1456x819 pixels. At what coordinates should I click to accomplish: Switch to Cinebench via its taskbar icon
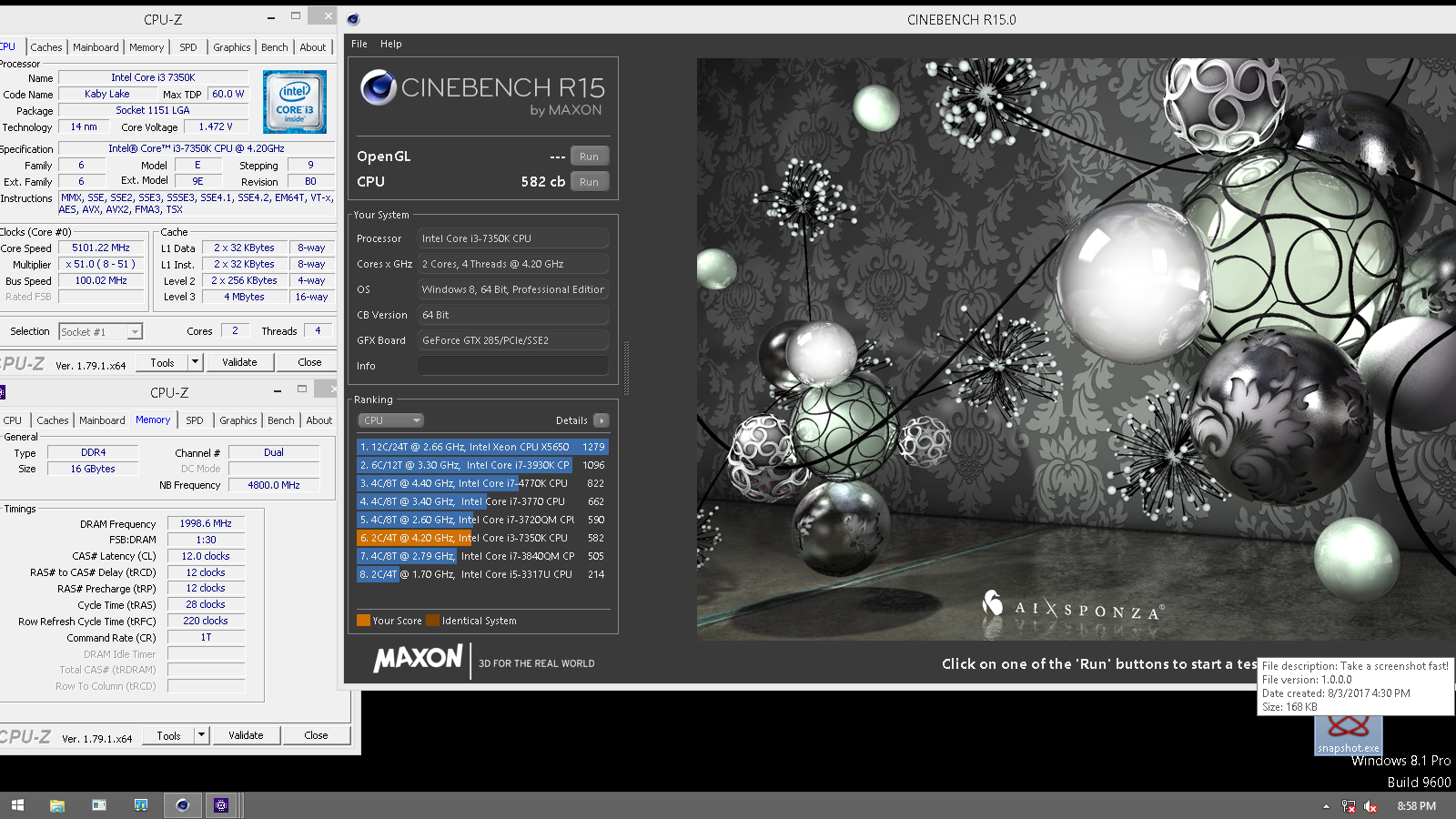[x=182, y=805]
